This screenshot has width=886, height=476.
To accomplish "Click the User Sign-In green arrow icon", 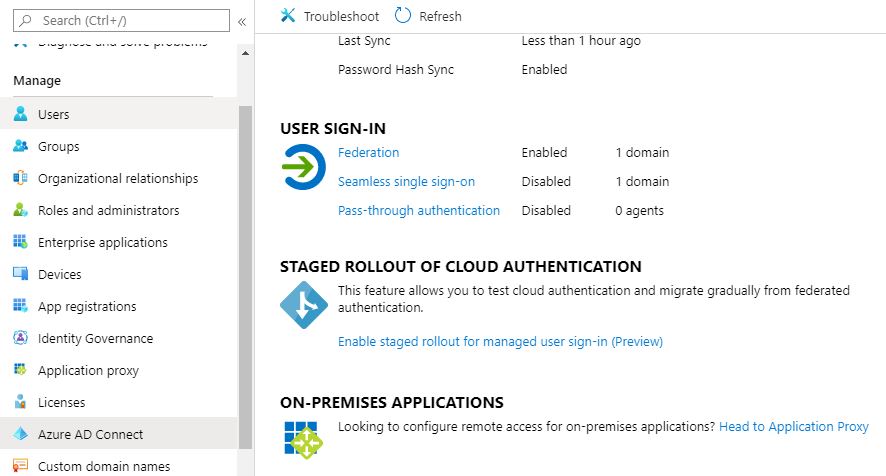I will coord(303,167).
